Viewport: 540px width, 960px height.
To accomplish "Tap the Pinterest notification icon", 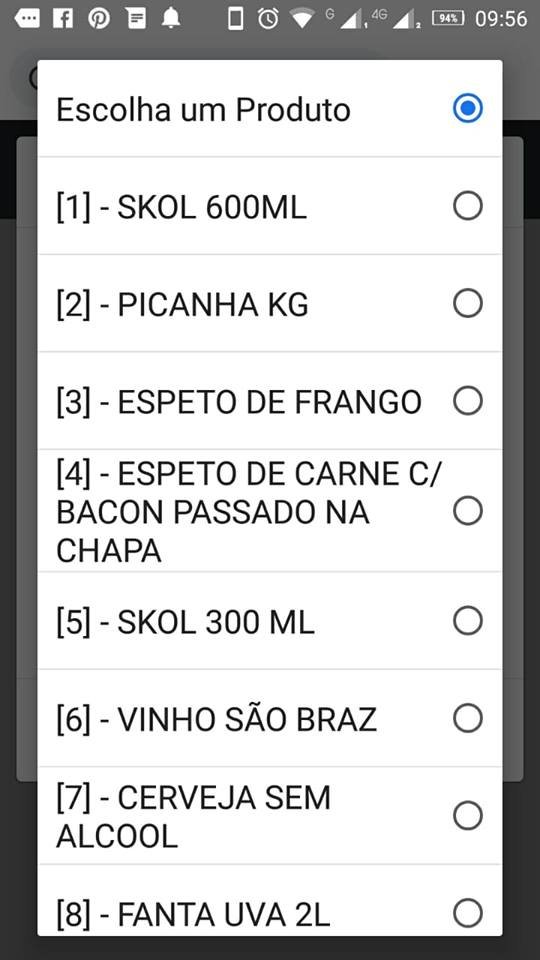I will coord(99,18).
